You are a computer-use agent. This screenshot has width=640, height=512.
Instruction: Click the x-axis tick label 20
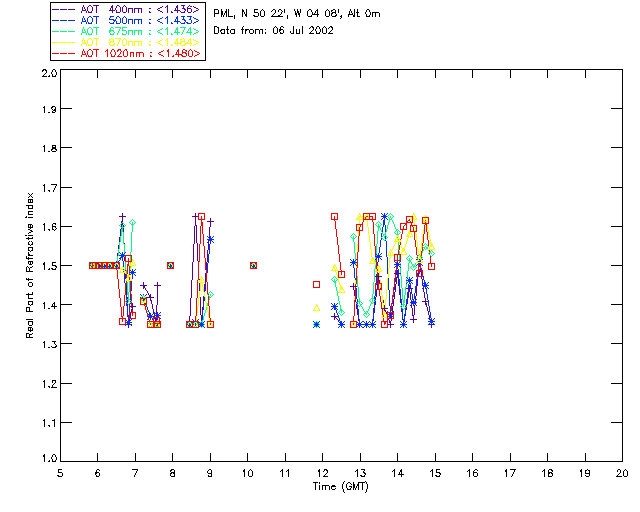pyautogui.click(x=622, y=473)
